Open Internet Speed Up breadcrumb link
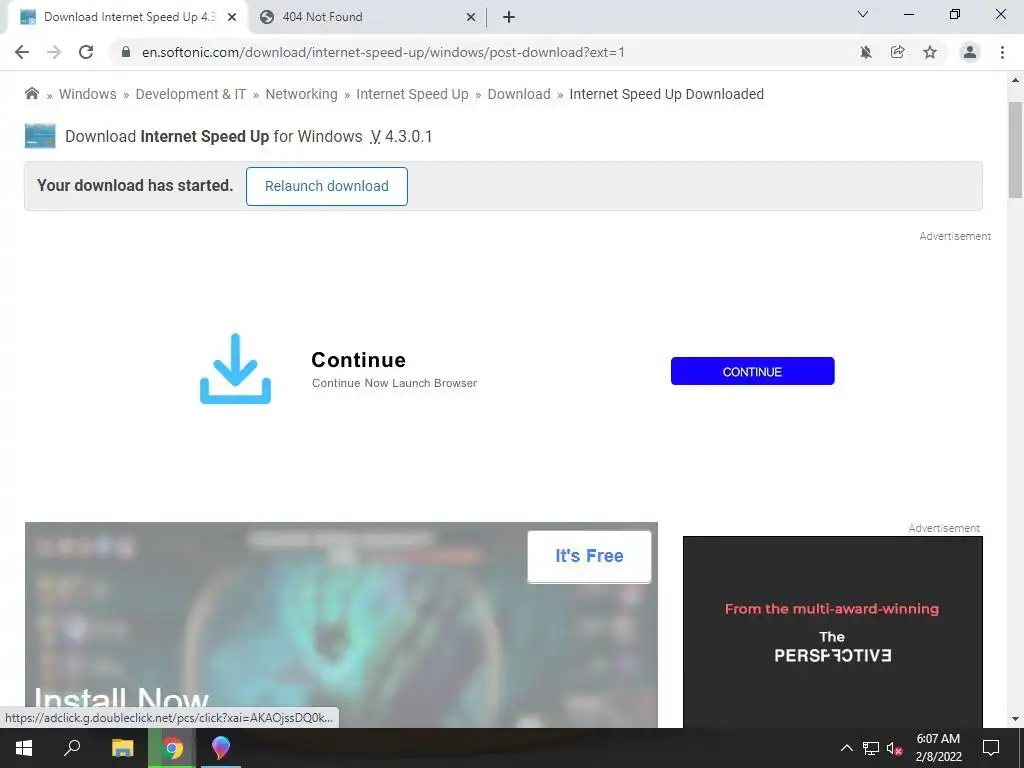 [412, 94]
